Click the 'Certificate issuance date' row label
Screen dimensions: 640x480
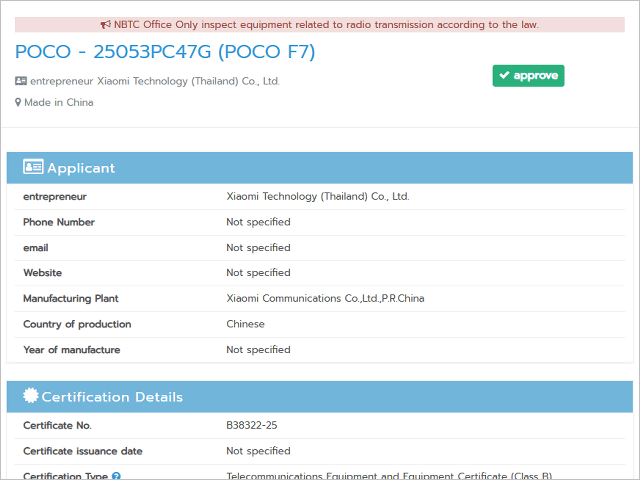82,451
